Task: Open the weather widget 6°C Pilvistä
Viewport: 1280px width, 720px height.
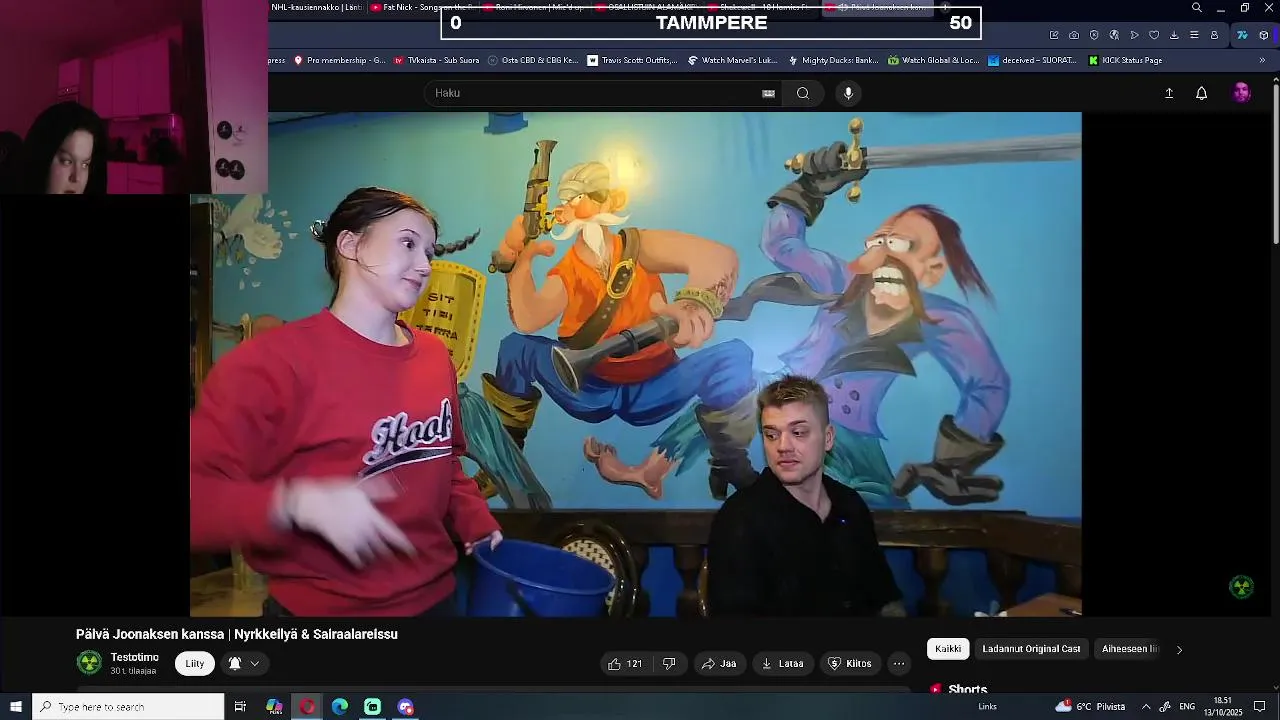Action: click(x=1090, y=707)
